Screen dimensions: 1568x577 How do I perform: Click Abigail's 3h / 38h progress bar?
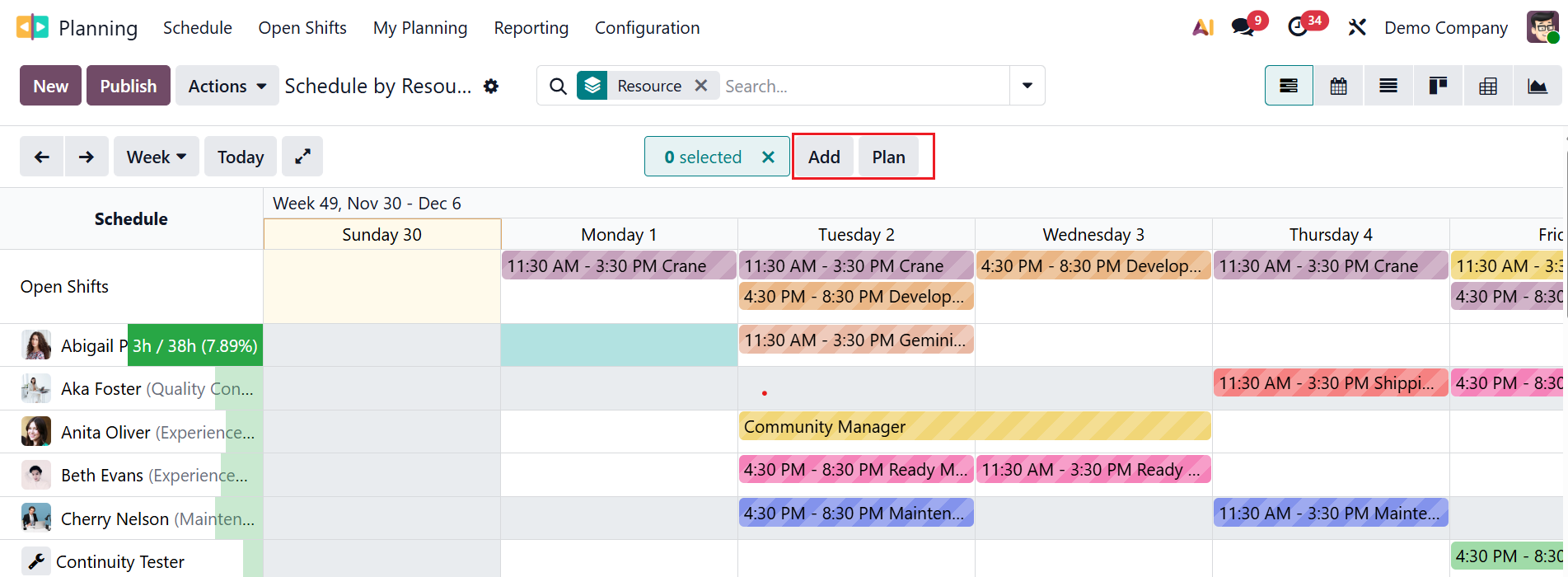[195, 345]
